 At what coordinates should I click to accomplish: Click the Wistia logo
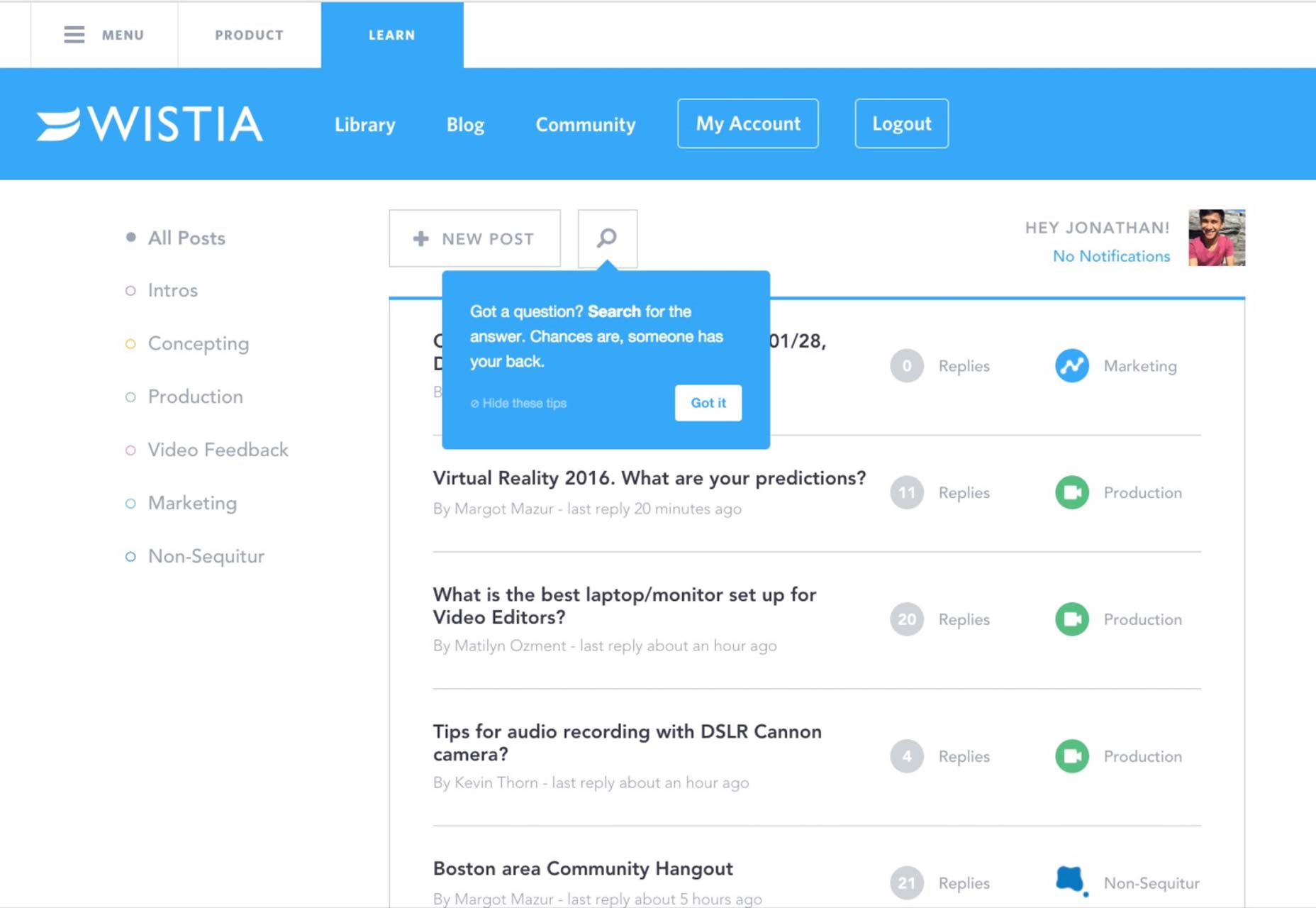pos(150,124)
